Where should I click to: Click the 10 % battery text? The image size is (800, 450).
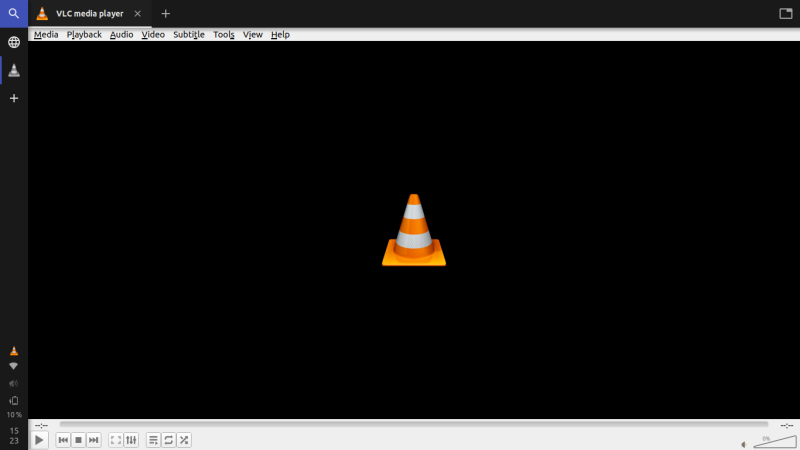(14, 415)
